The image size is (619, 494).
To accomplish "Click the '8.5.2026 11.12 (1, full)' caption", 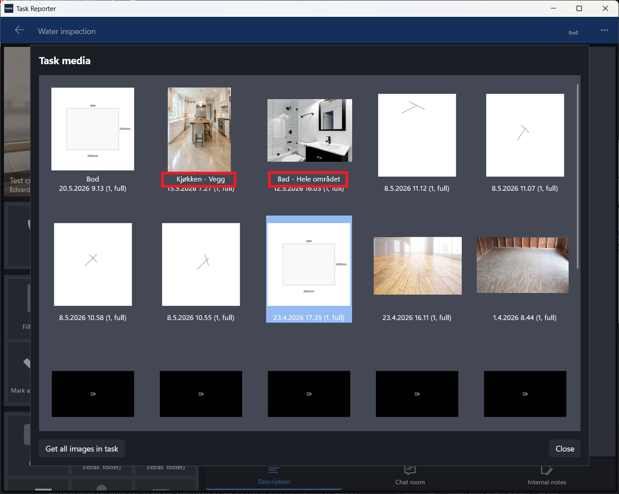I will click(x=417, y=188).
